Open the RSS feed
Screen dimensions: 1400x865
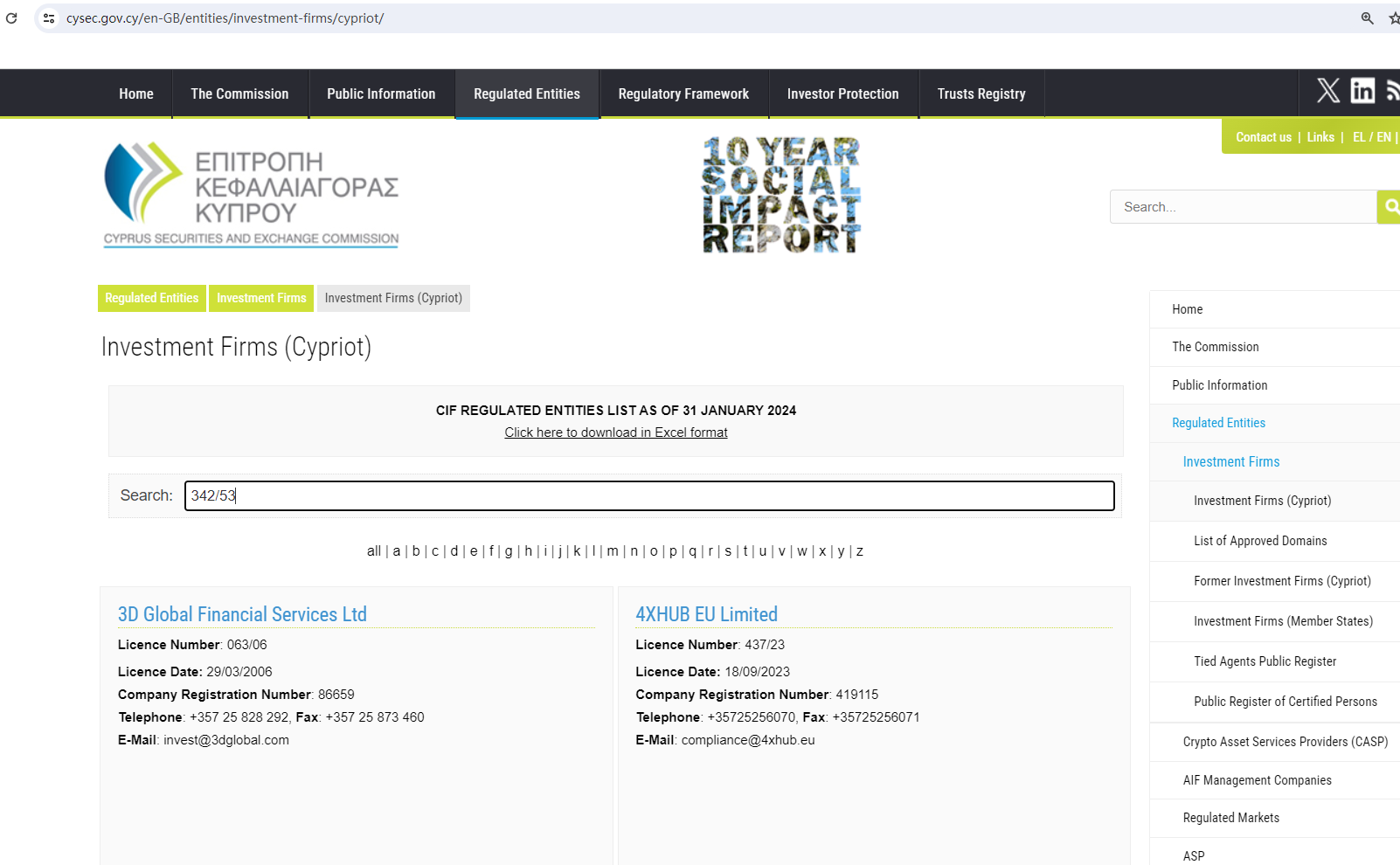point(1393,90)
